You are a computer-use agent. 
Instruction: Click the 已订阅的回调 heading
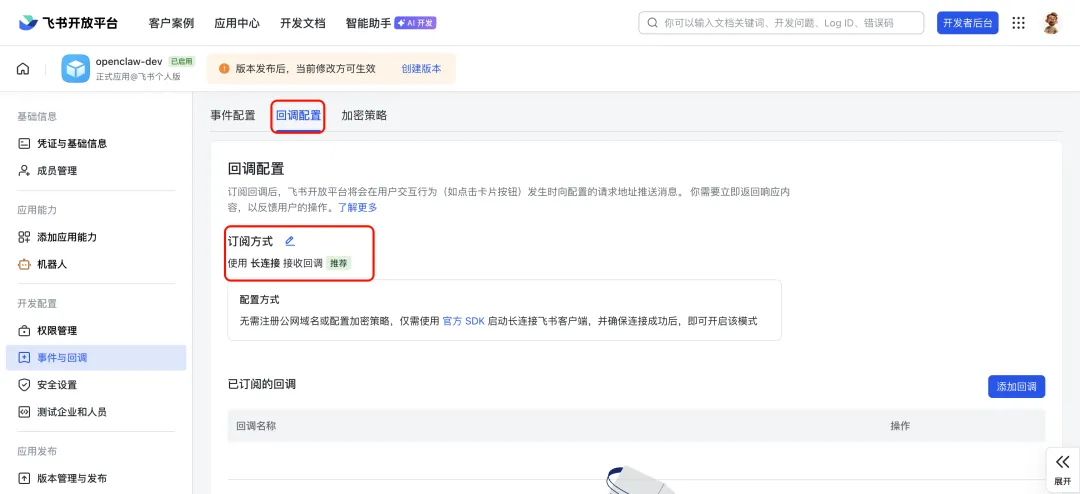click(262, 384)
